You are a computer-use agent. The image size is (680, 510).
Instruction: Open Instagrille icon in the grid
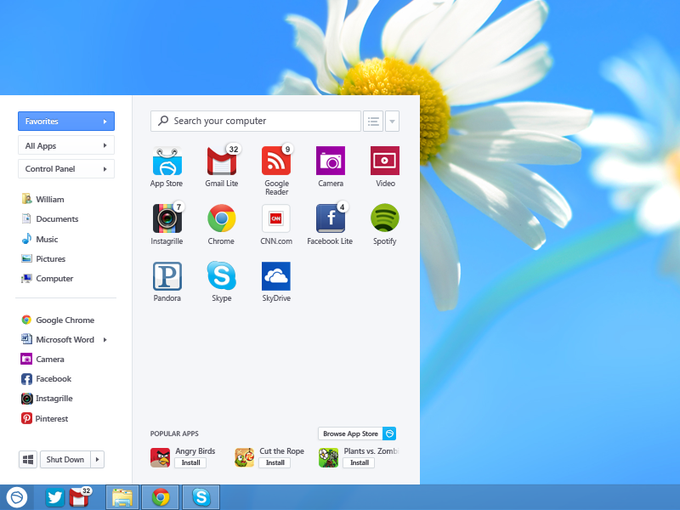pos(167,218)
